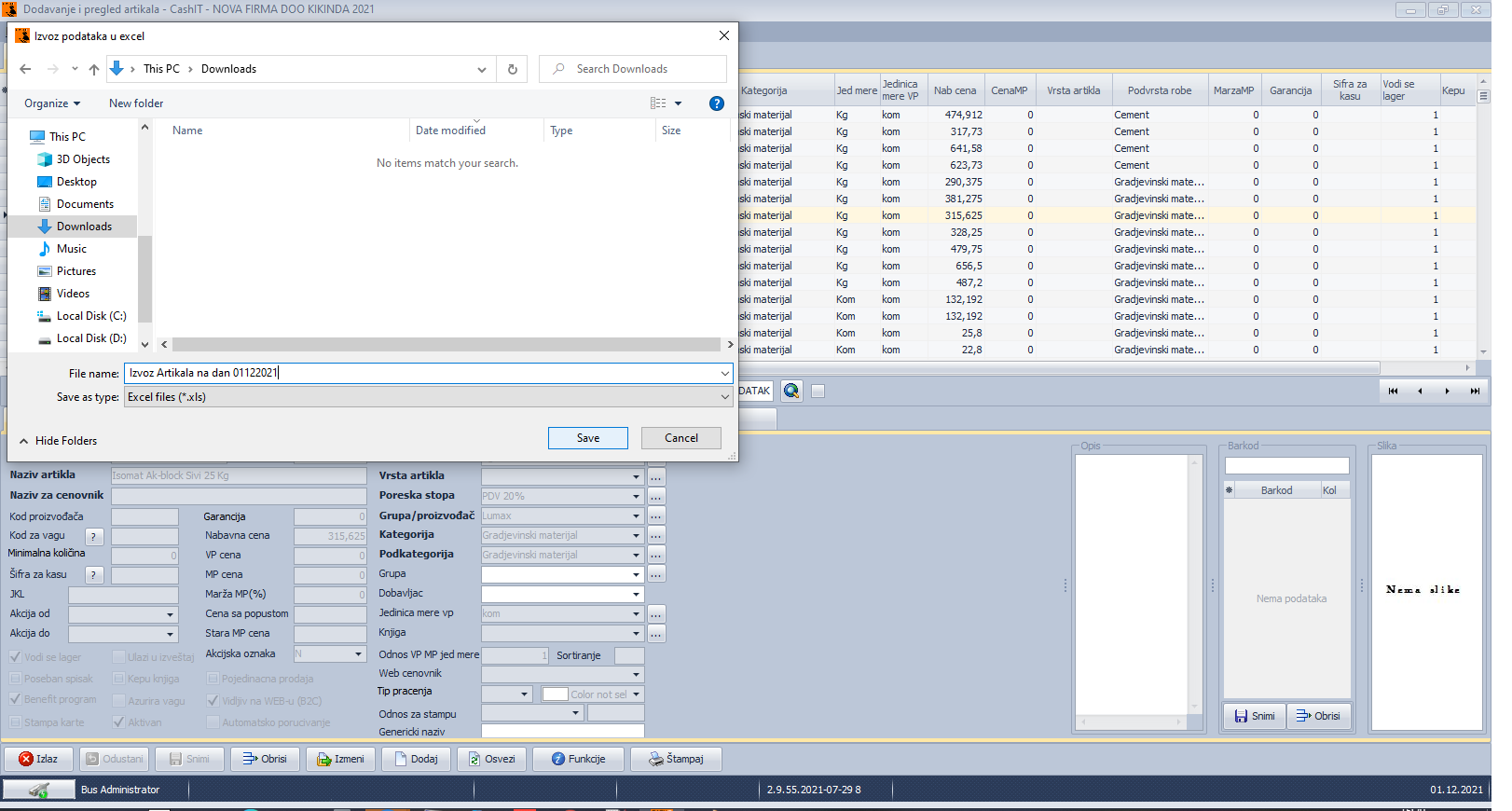Viewport: 1512px width, 811px height.
Task: Go to next record arrow
Action: click(1447, 392)
